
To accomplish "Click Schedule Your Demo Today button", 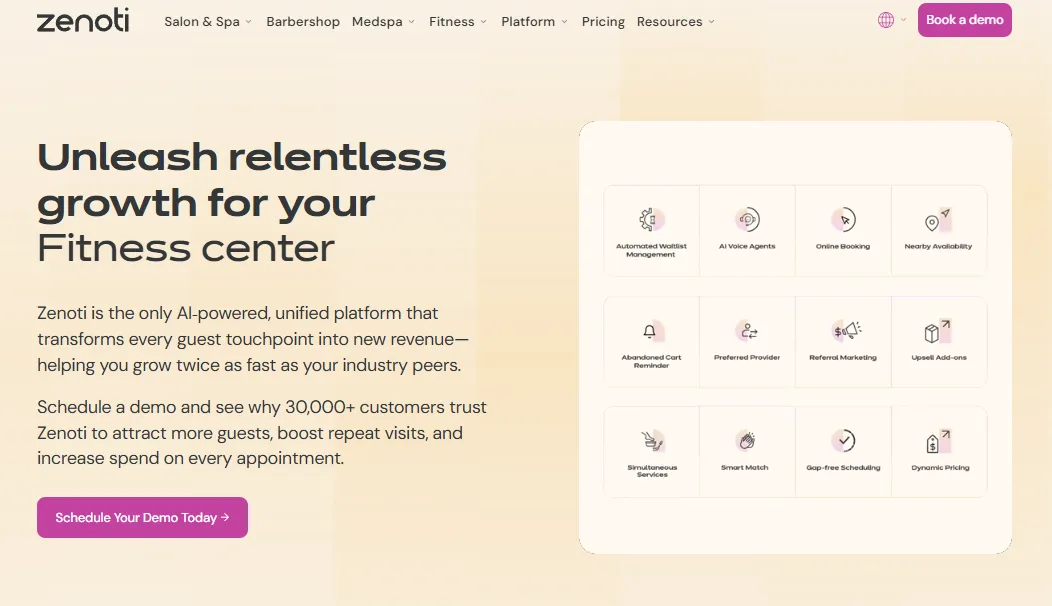I will point(142,518).
